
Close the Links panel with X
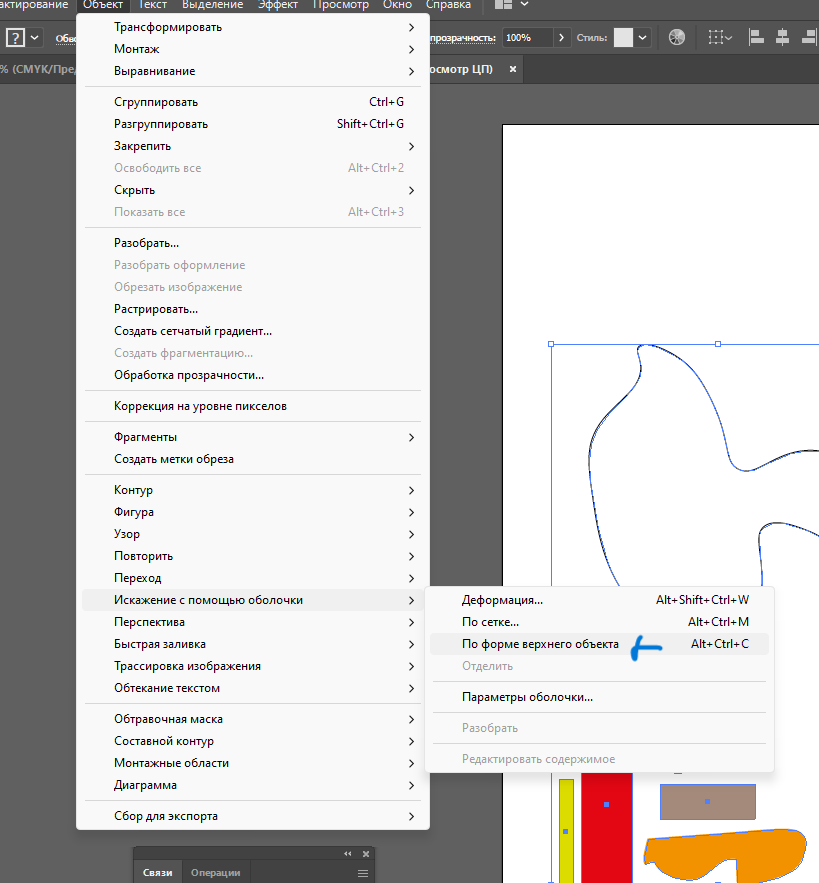[366, 854]
